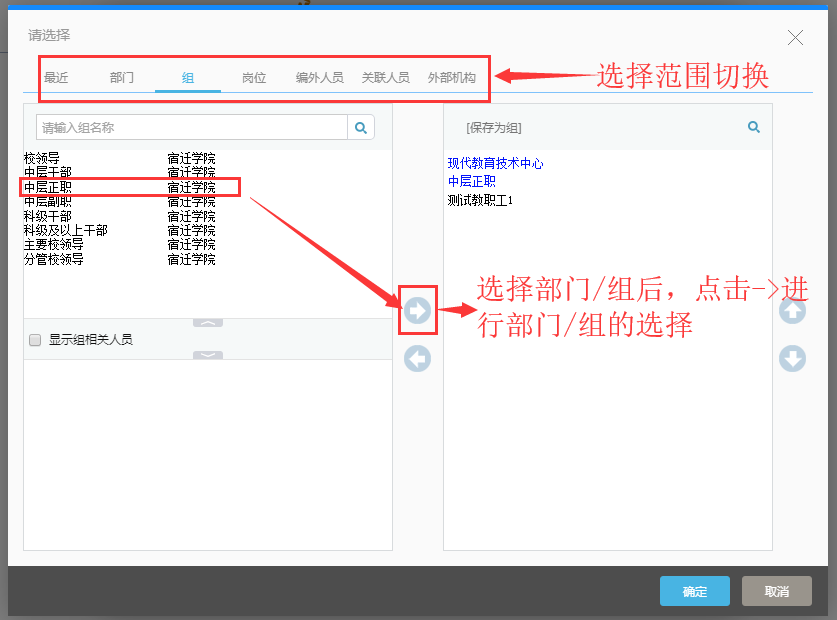
Task: Click the remove-from-selection left arrow button
Action: pos(418,358)
